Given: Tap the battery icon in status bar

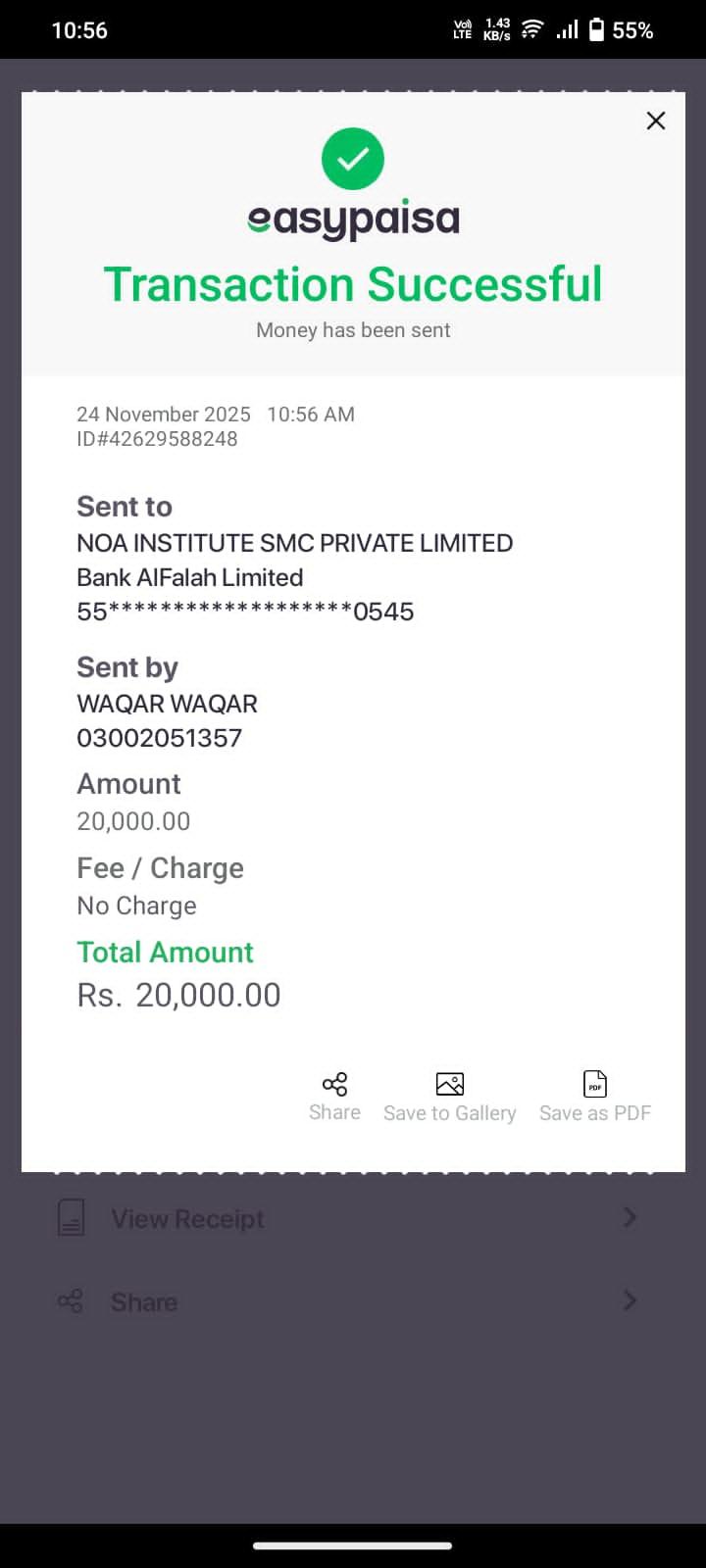Looking at the screenshot, I should pyautogui.click(x=596, y=30).
